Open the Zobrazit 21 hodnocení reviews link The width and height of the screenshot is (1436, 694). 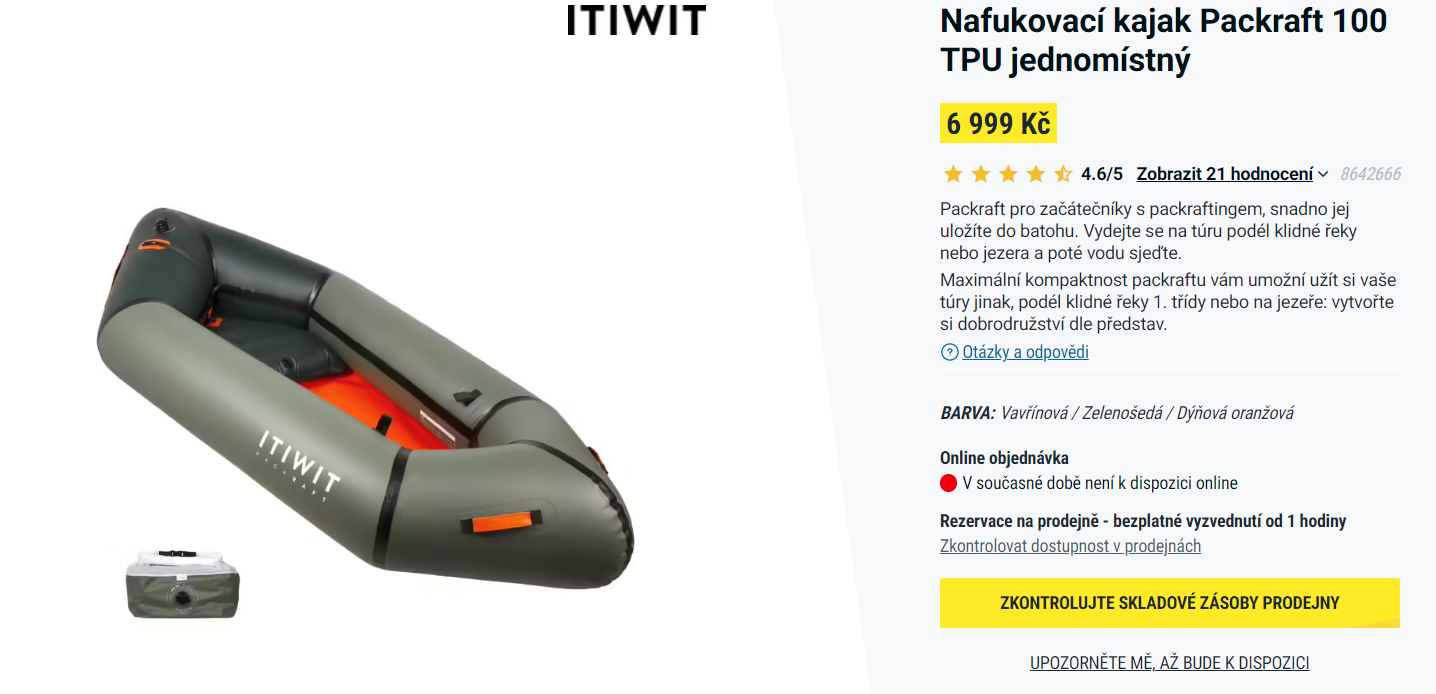click(x=1225, y=174)
